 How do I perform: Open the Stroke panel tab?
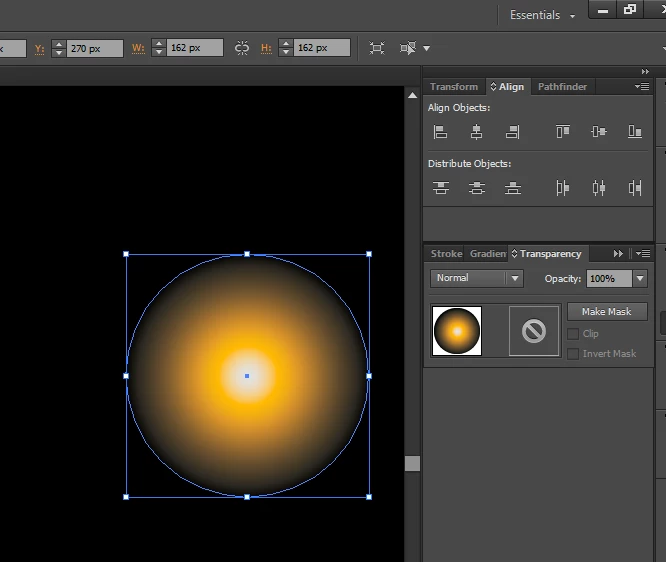coord(446,254)
